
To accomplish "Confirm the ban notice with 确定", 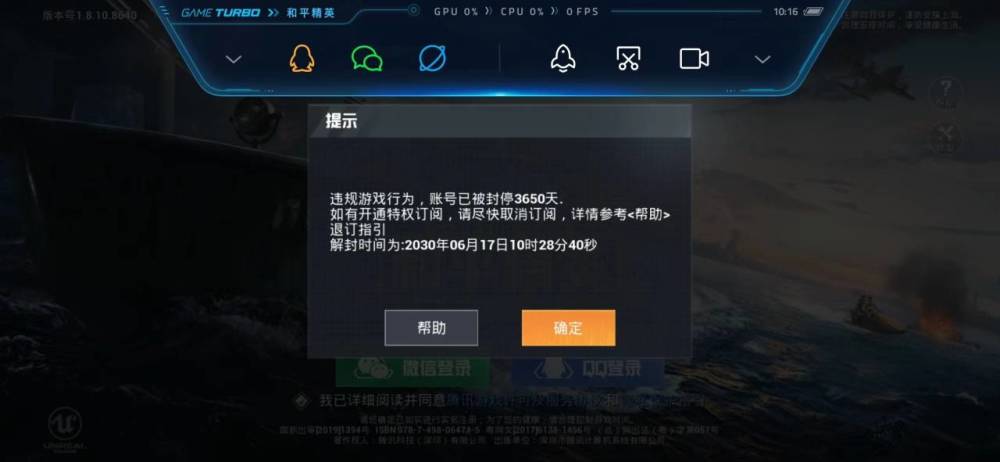I will coord(568,328).
